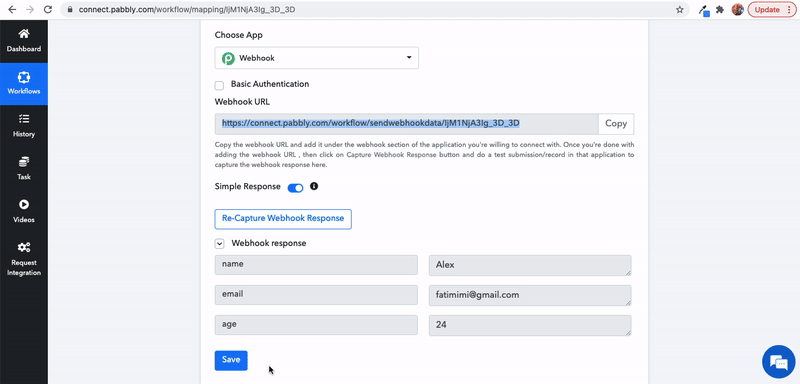This screenshot has width=800, height=384.
Task: Click the browser back arrow
Action: [x=12, y=9]
